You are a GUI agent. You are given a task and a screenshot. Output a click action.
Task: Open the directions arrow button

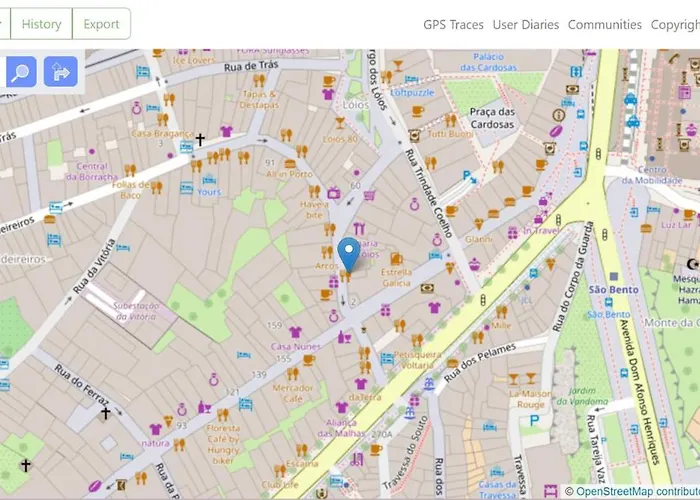point(61,71)
